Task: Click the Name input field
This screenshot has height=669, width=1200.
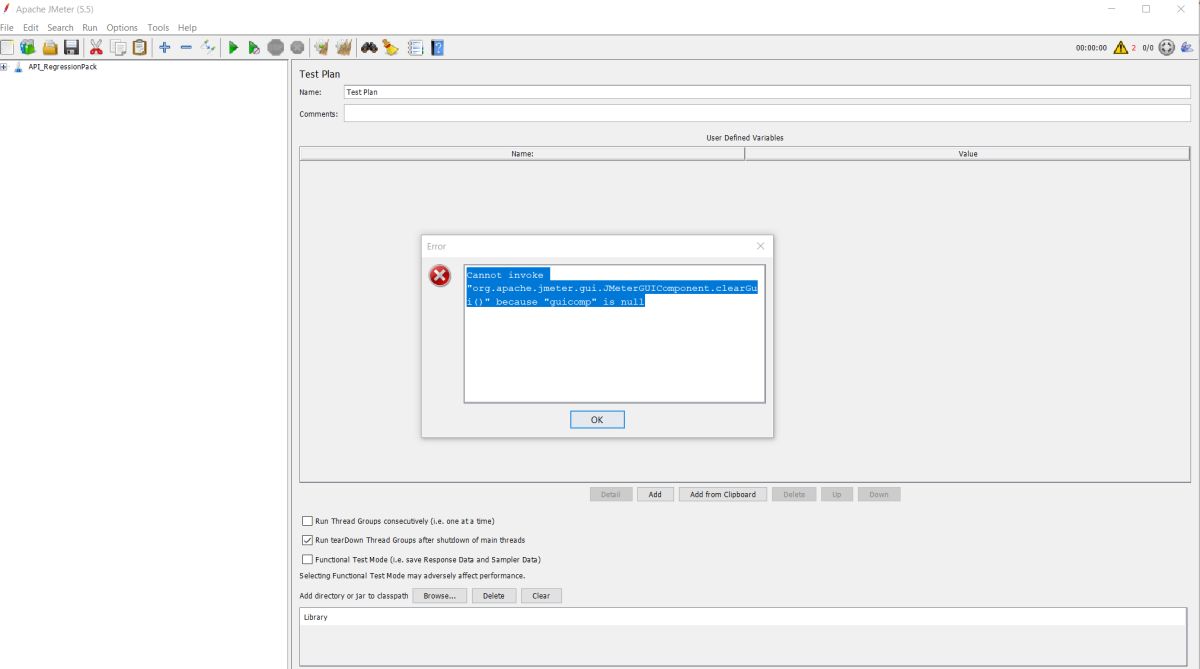Action: point(767,92)
